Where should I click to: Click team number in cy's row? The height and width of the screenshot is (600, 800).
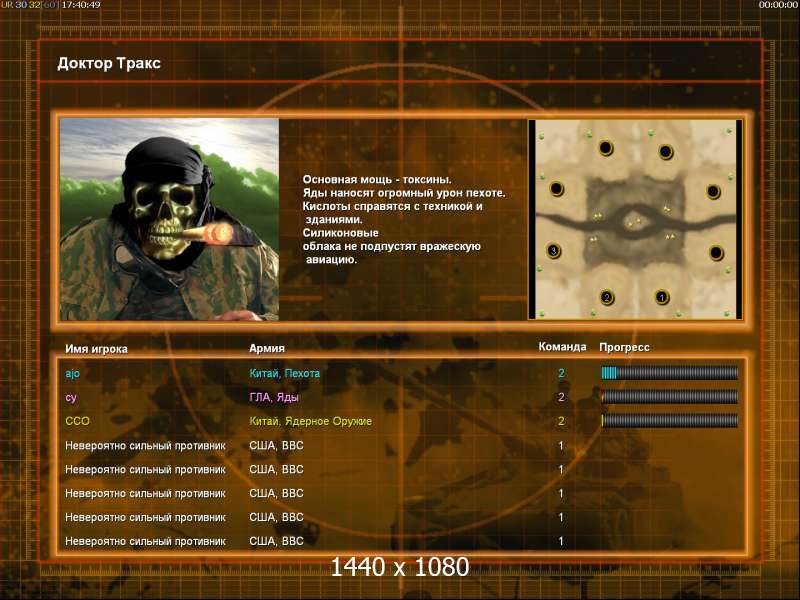pos(561,397)
